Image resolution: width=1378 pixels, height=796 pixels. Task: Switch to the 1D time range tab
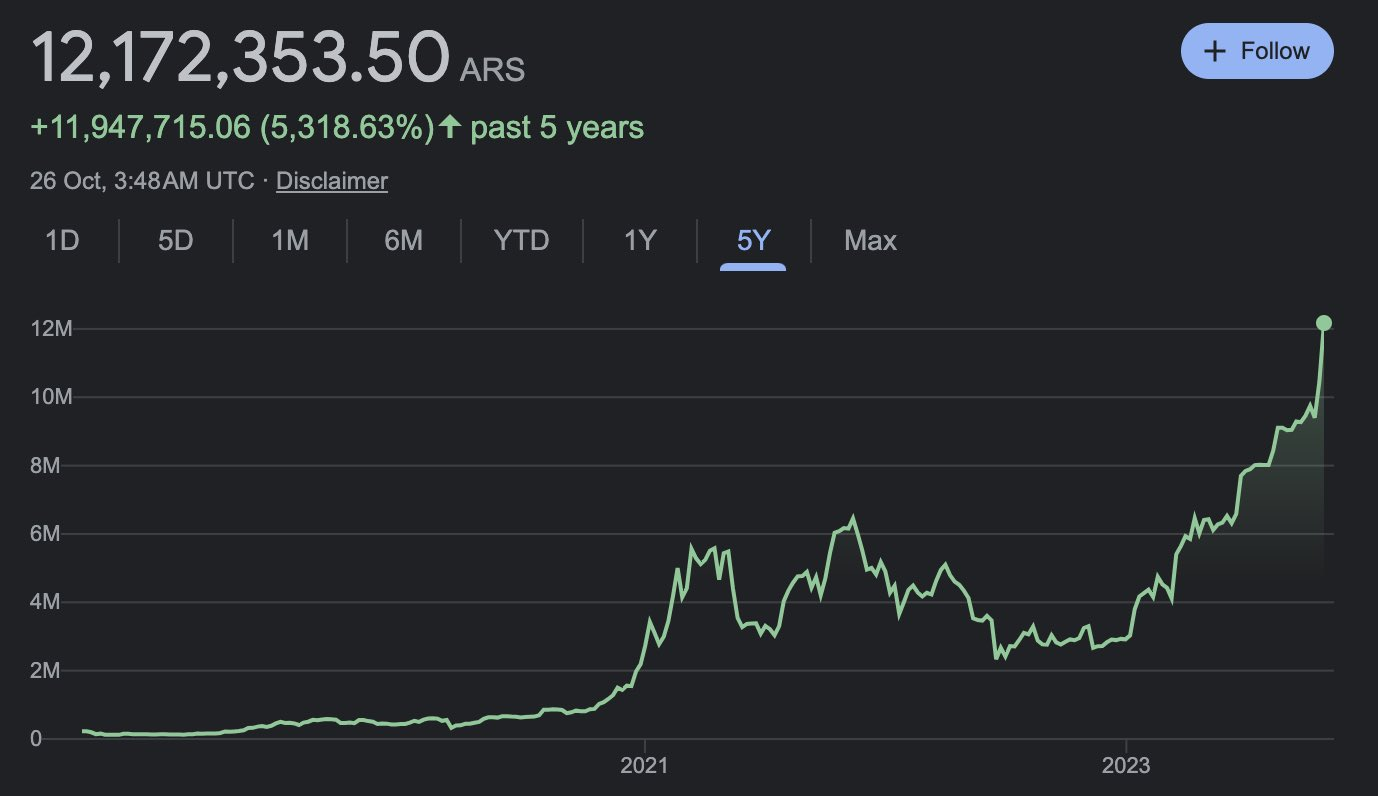(x=62, y=241)
